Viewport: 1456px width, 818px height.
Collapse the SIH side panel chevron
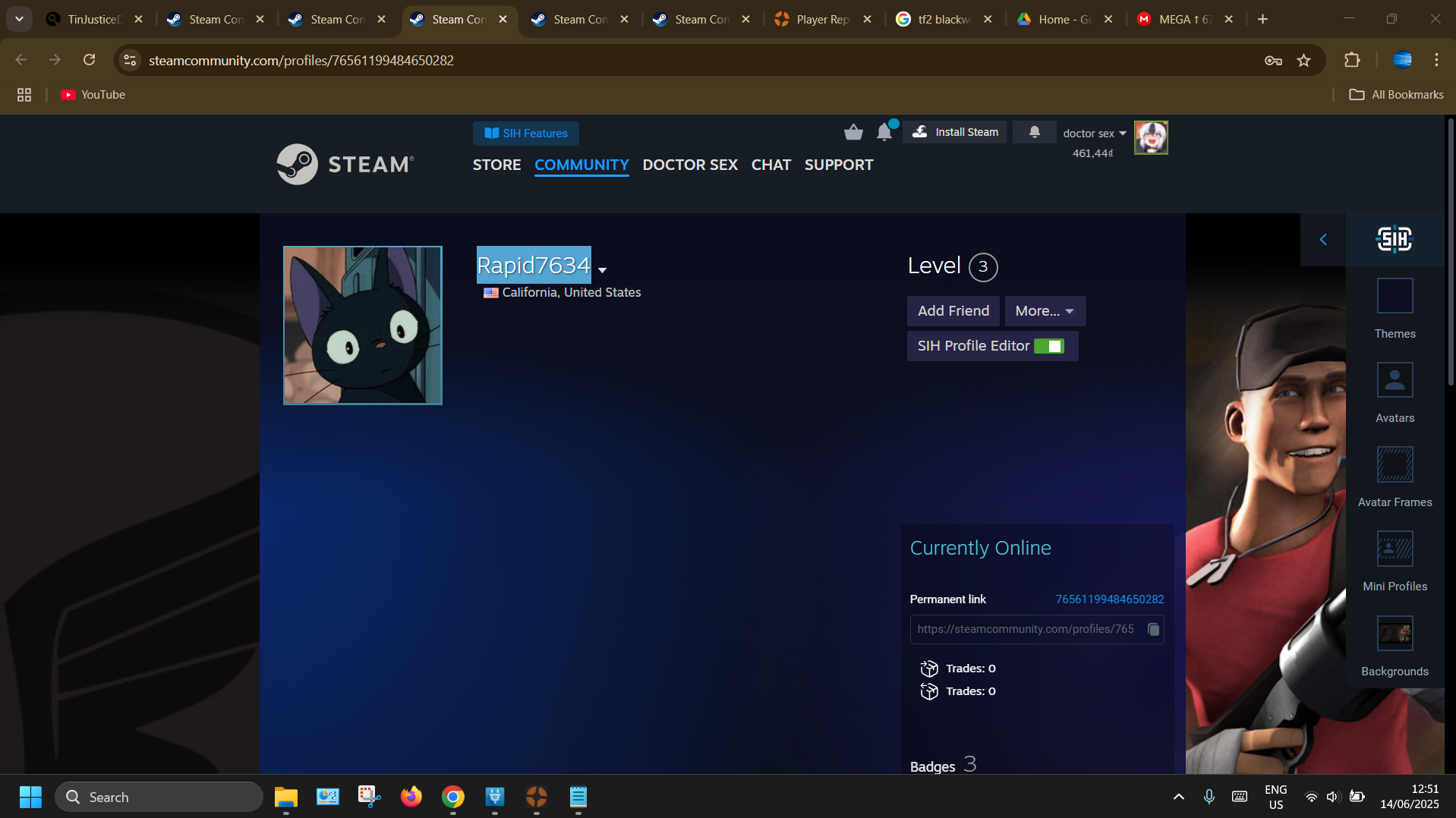pos(1323,240)
